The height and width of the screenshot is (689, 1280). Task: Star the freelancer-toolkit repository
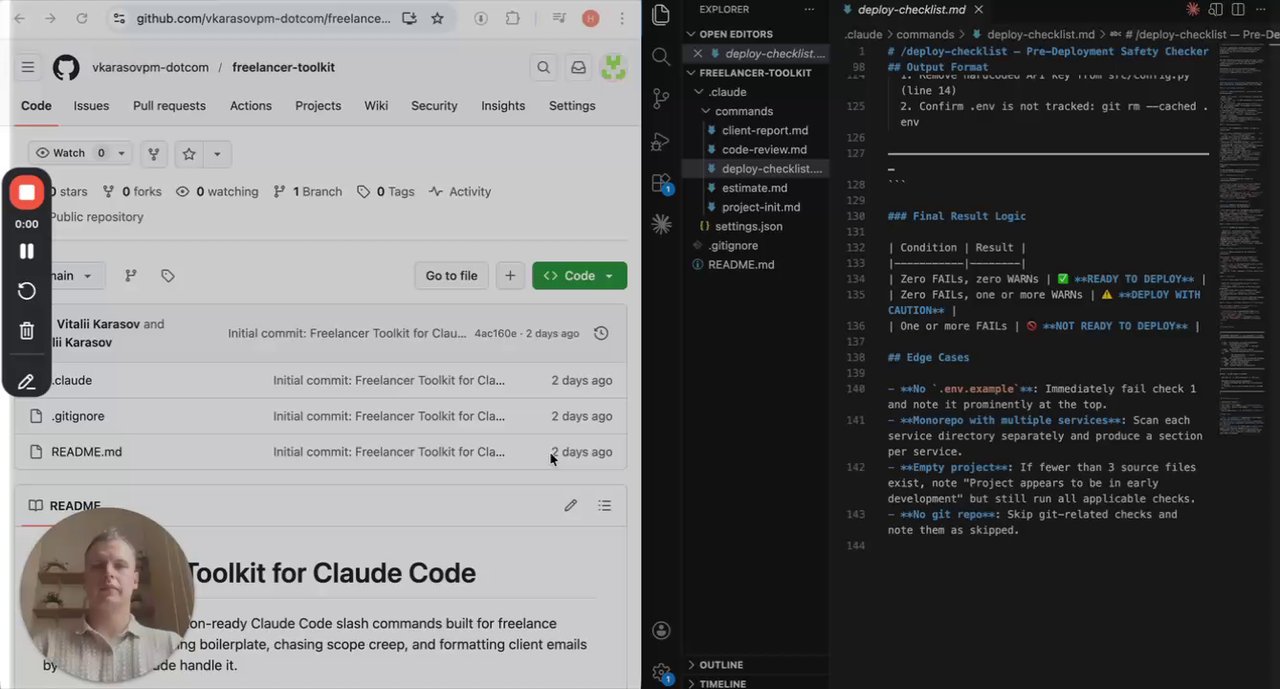click(x=189, y=153)
